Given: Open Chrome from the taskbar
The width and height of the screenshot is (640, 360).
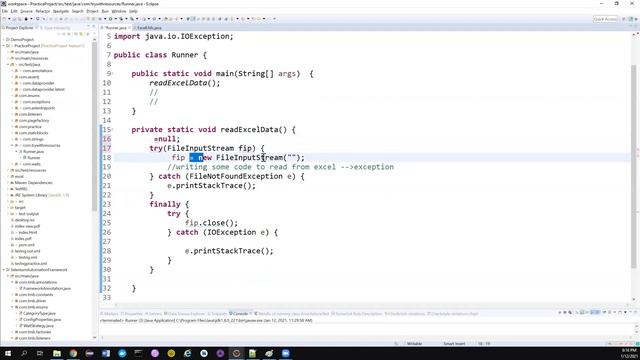Looking at the screenshot, I should [x=73, y=353].
